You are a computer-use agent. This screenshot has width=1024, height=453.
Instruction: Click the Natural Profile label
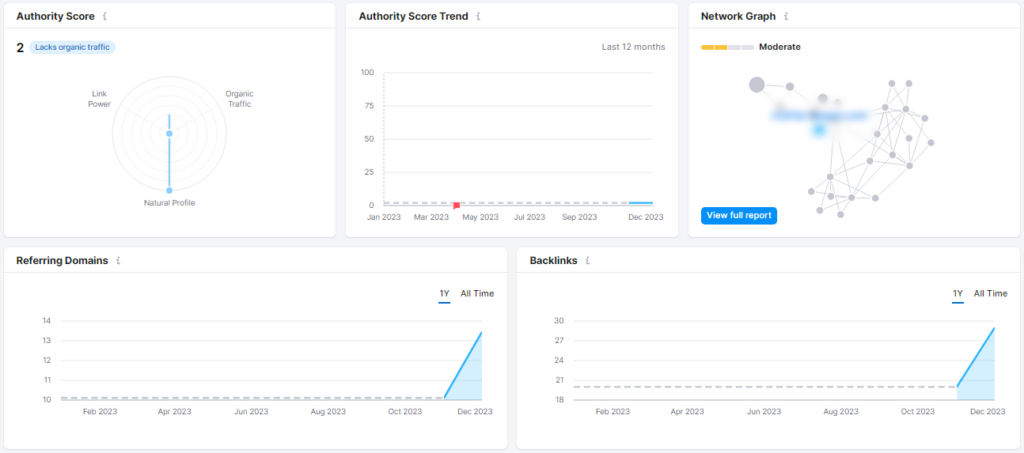(x=169, y=203)
